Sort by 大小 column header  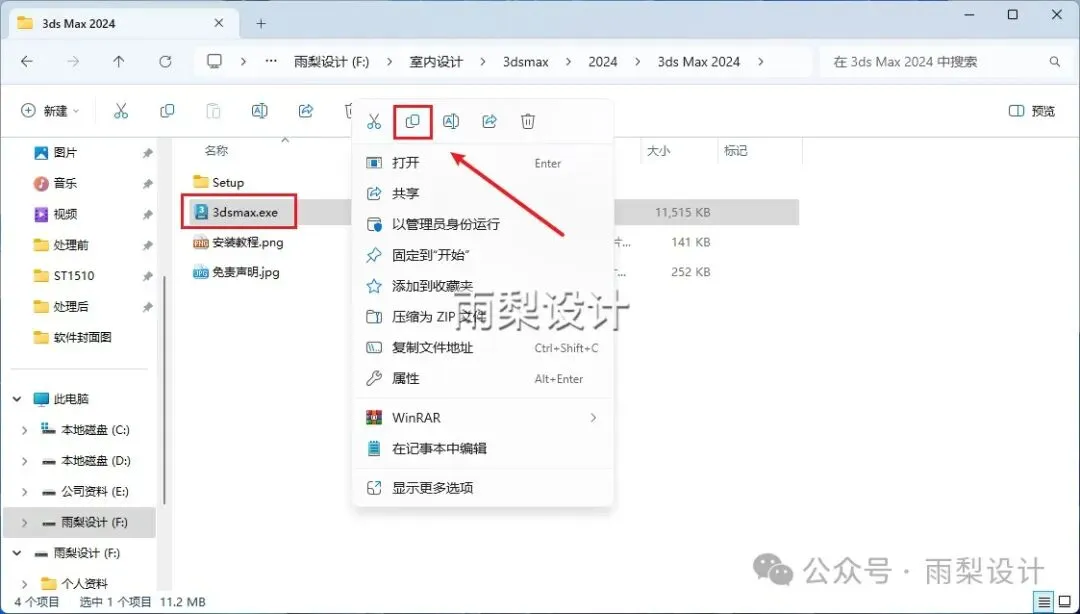click(658, 150)
